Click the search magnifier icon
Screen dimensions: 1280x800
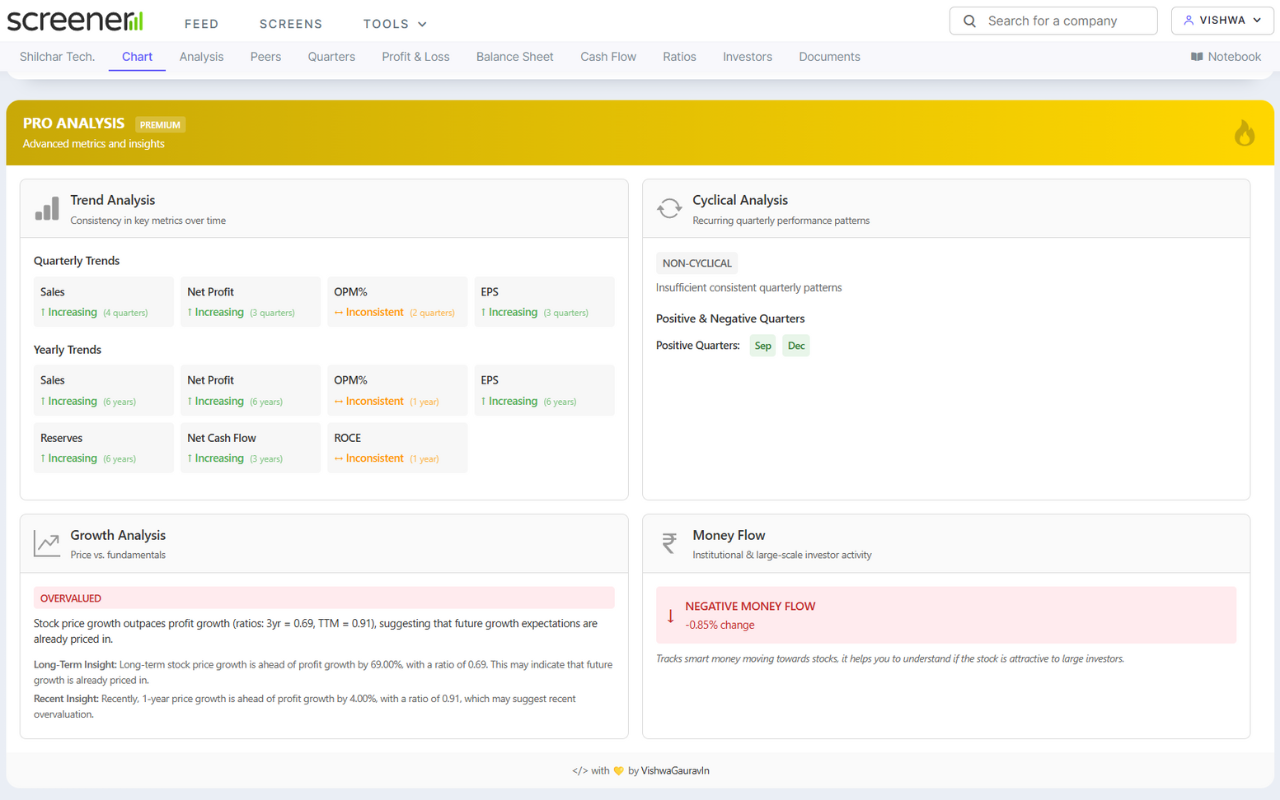(x=968, y=20)
